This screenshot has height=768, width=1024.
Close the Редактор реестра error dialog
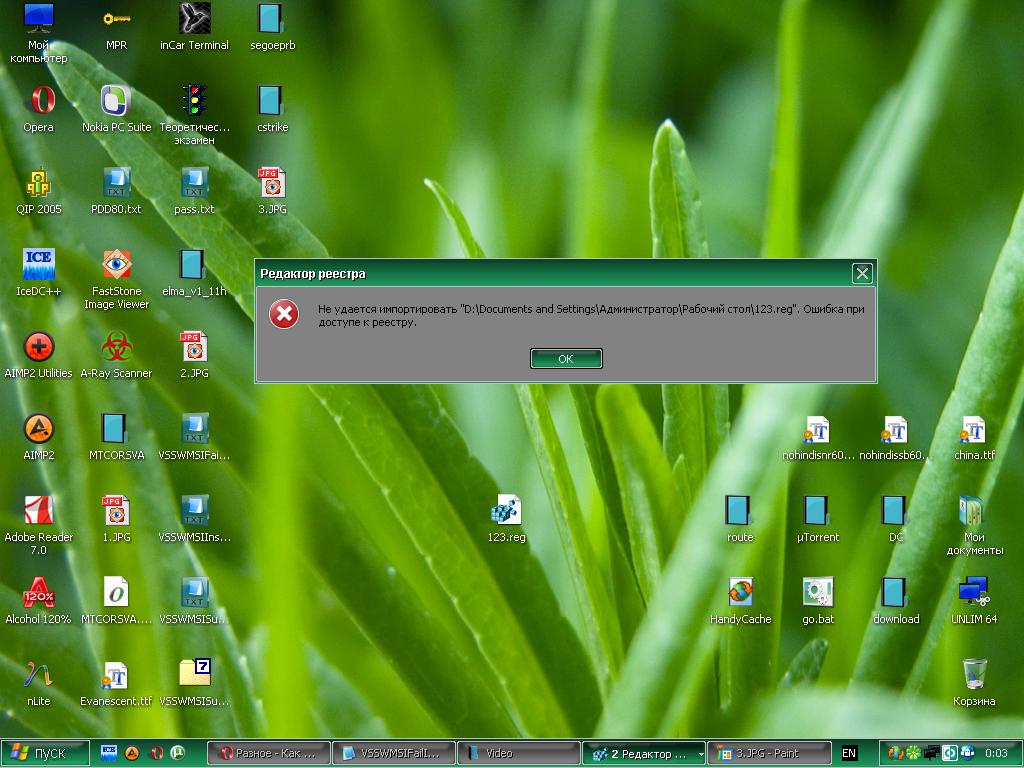(862, 273)
